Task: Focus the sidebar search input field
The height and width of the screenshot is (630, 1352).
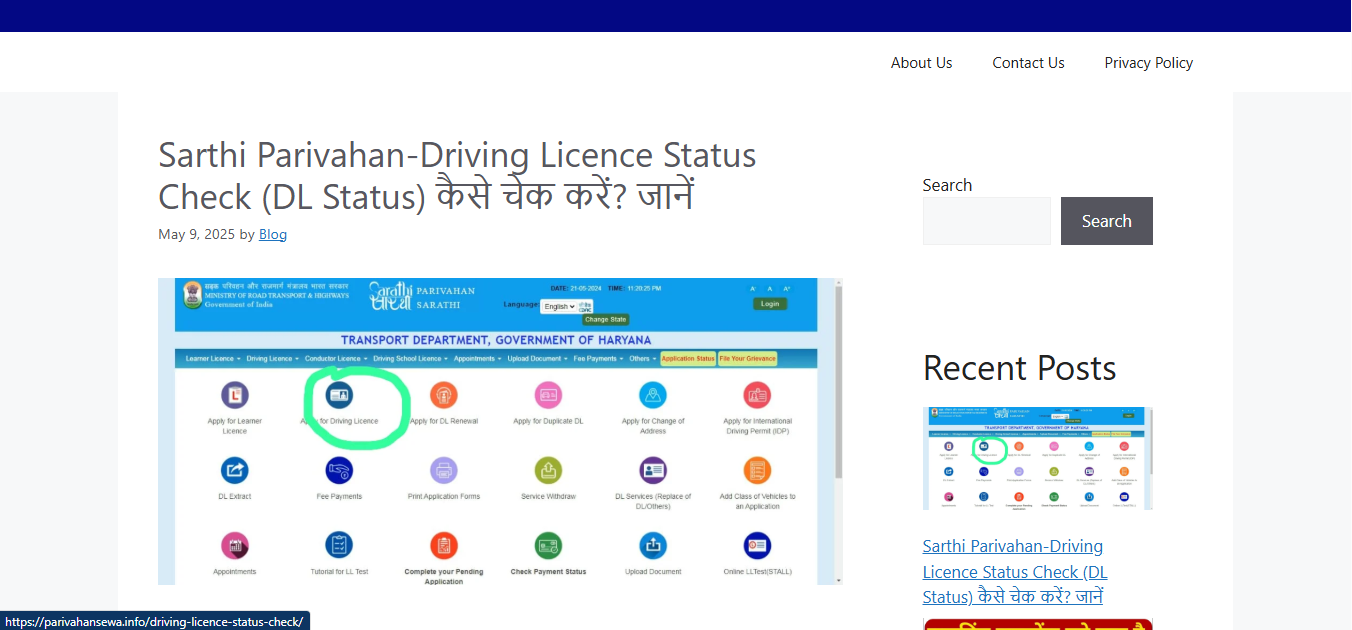Action: 987,221
